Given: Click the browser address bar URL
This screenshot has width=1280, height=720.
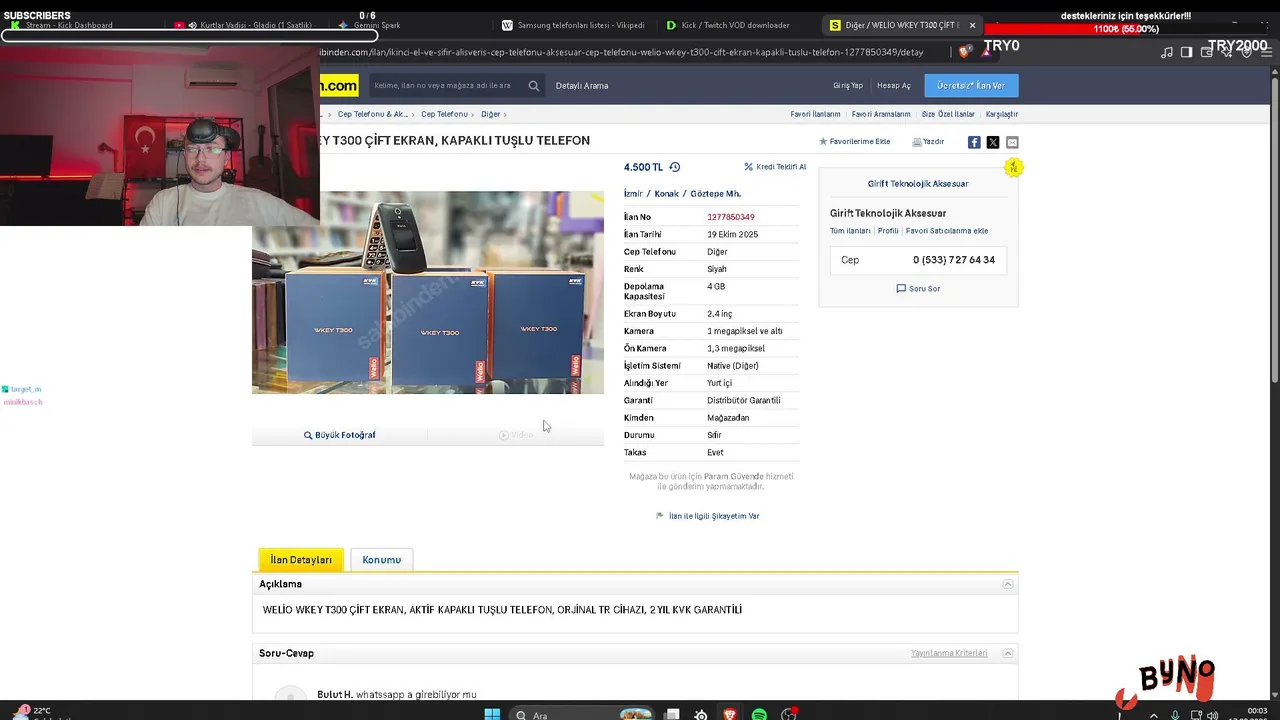Looking at the screenshot, I should tap(620, 52).
